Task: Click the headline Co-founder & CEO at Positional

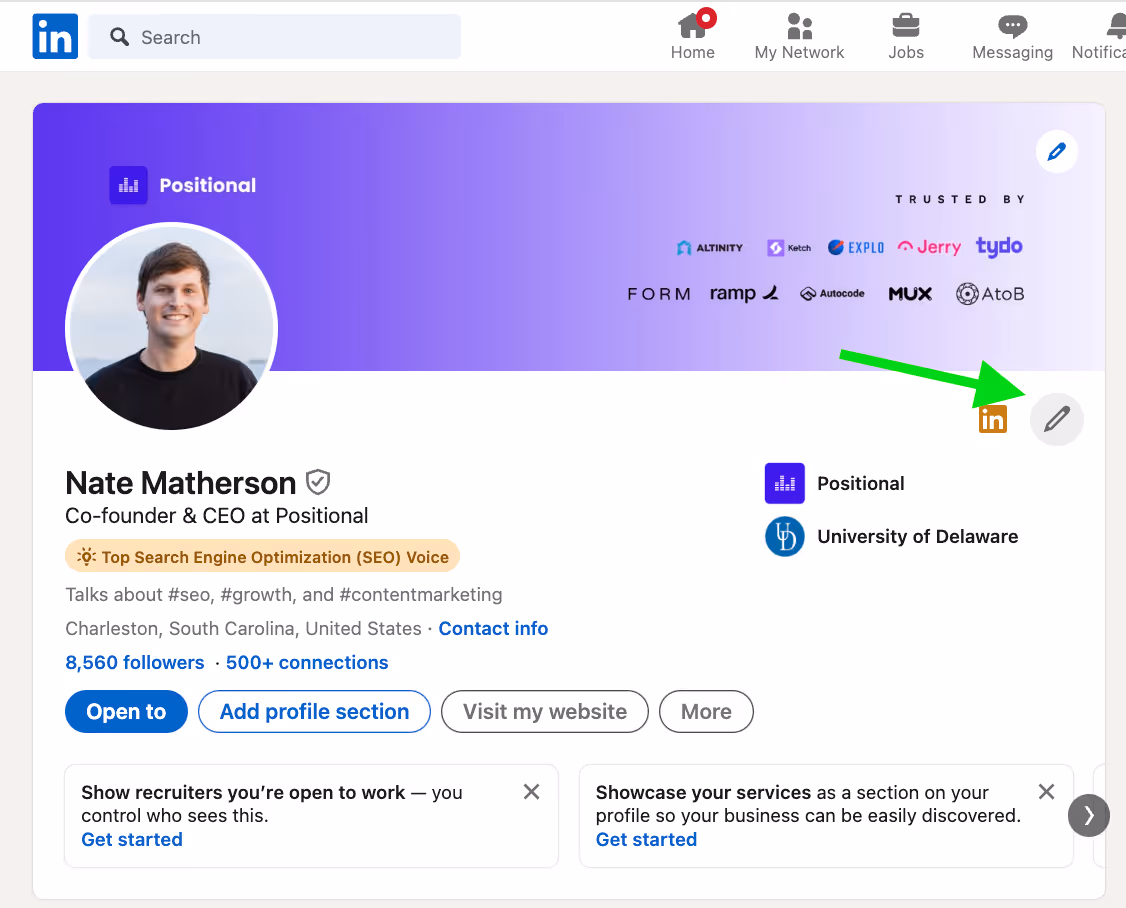Action: (217, 516)
